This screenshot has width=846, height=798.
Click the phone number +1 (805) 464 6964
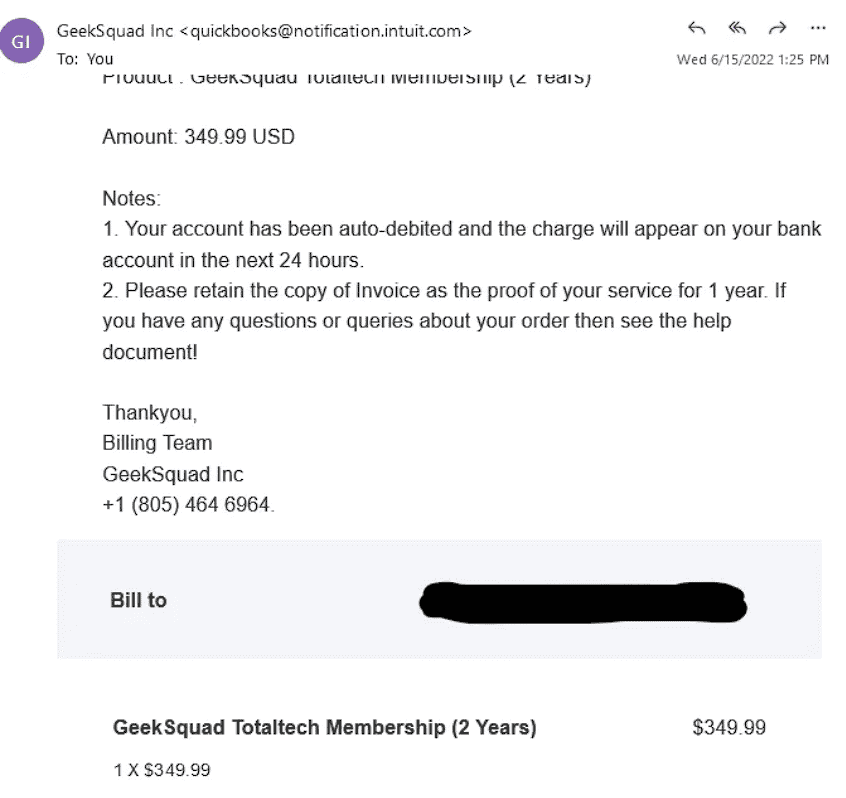coord(186,505)
